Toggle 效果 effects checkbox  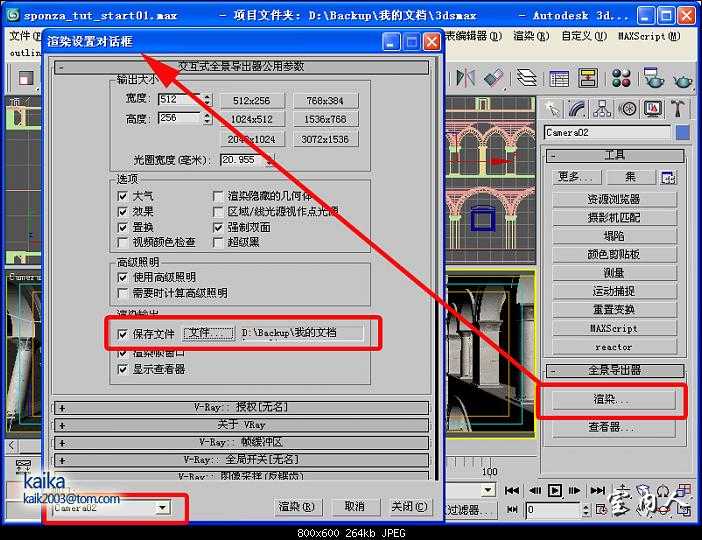pyautogui.click(x=122, y=211)
